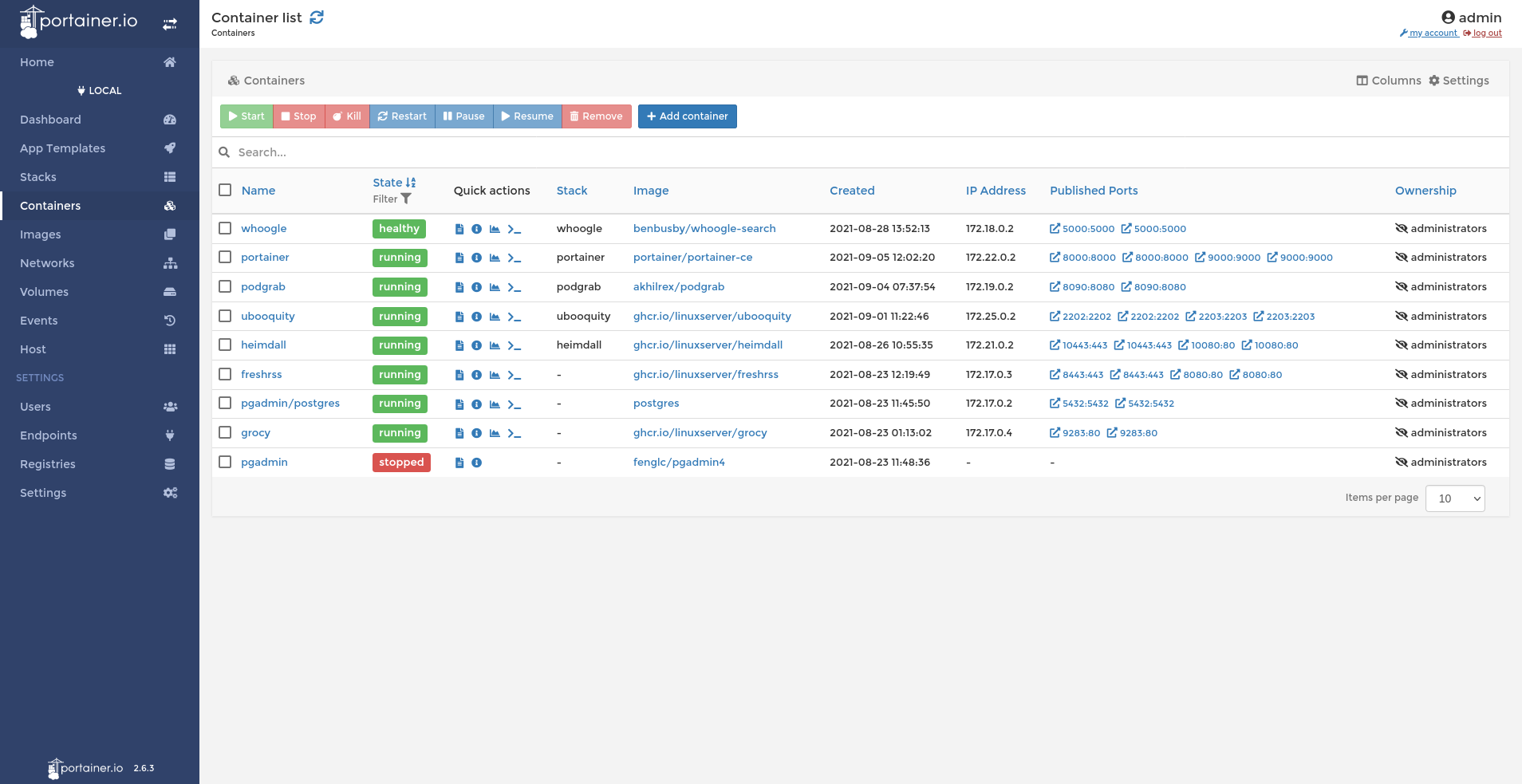Toggle sidebar with the arrows icon
This screenshot has width=1522, height=784.
[170, 25]
